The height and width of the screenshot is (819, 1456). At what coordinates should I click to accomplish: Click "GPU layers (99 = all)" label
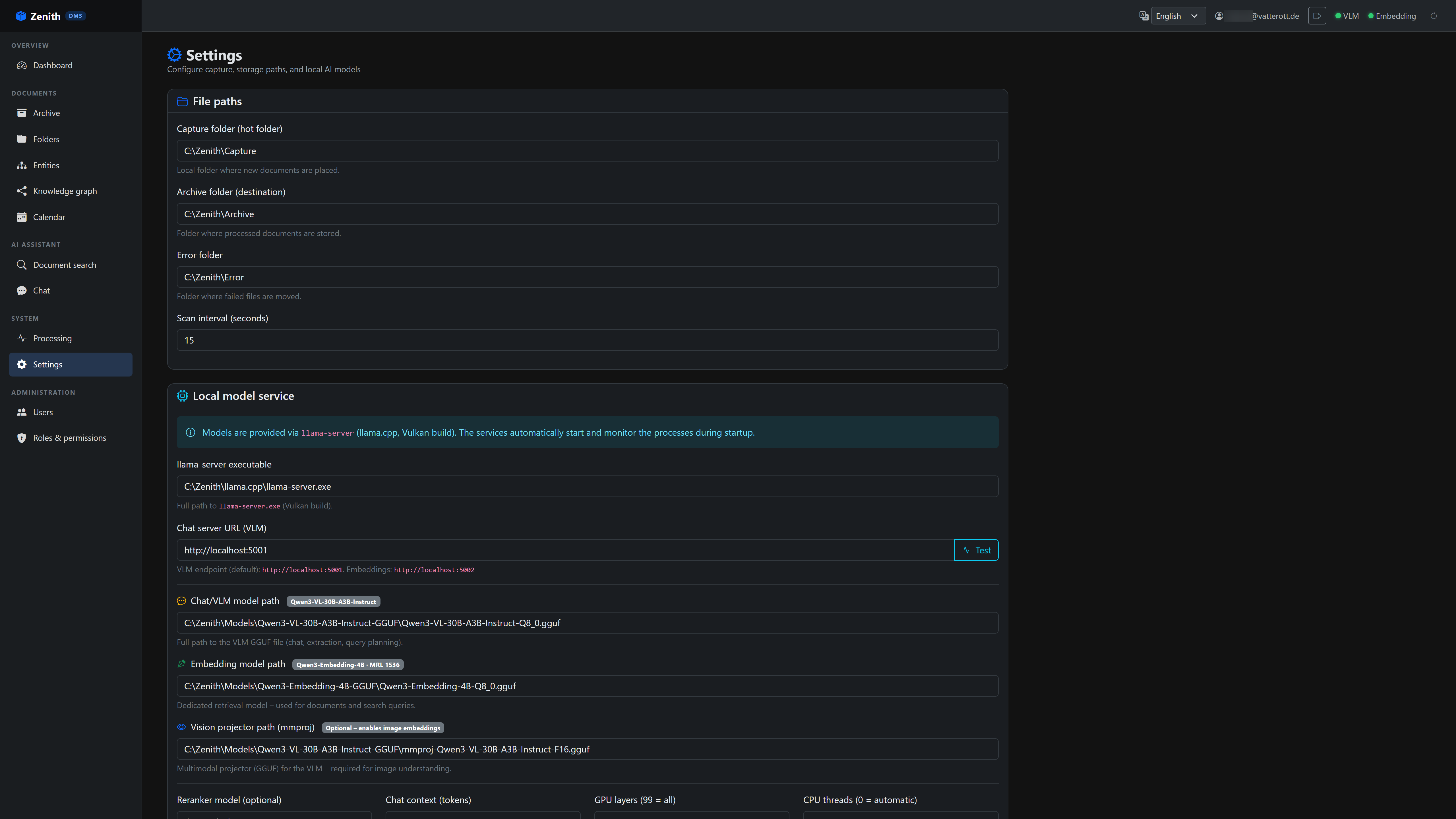635,800
